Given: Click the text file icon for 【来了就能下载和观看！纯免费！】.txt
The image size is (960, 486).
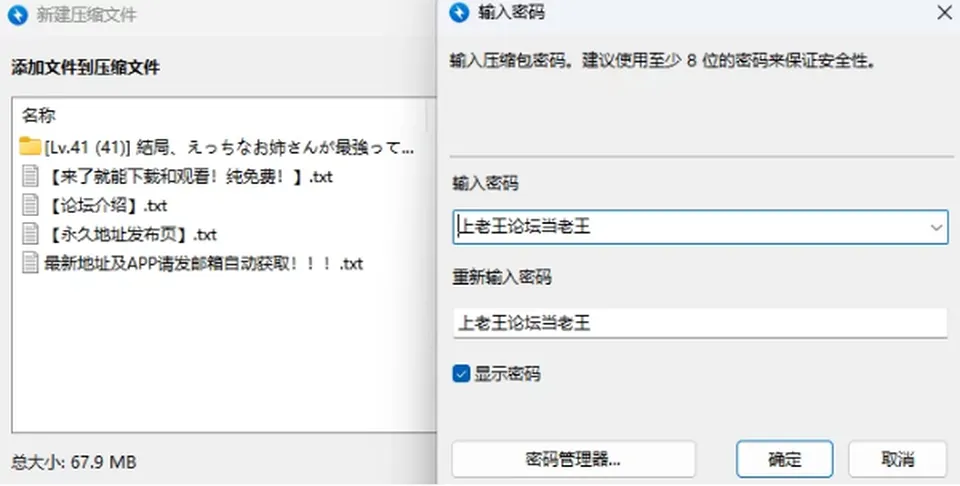Looking at the screenshot, I should [30, 176].
